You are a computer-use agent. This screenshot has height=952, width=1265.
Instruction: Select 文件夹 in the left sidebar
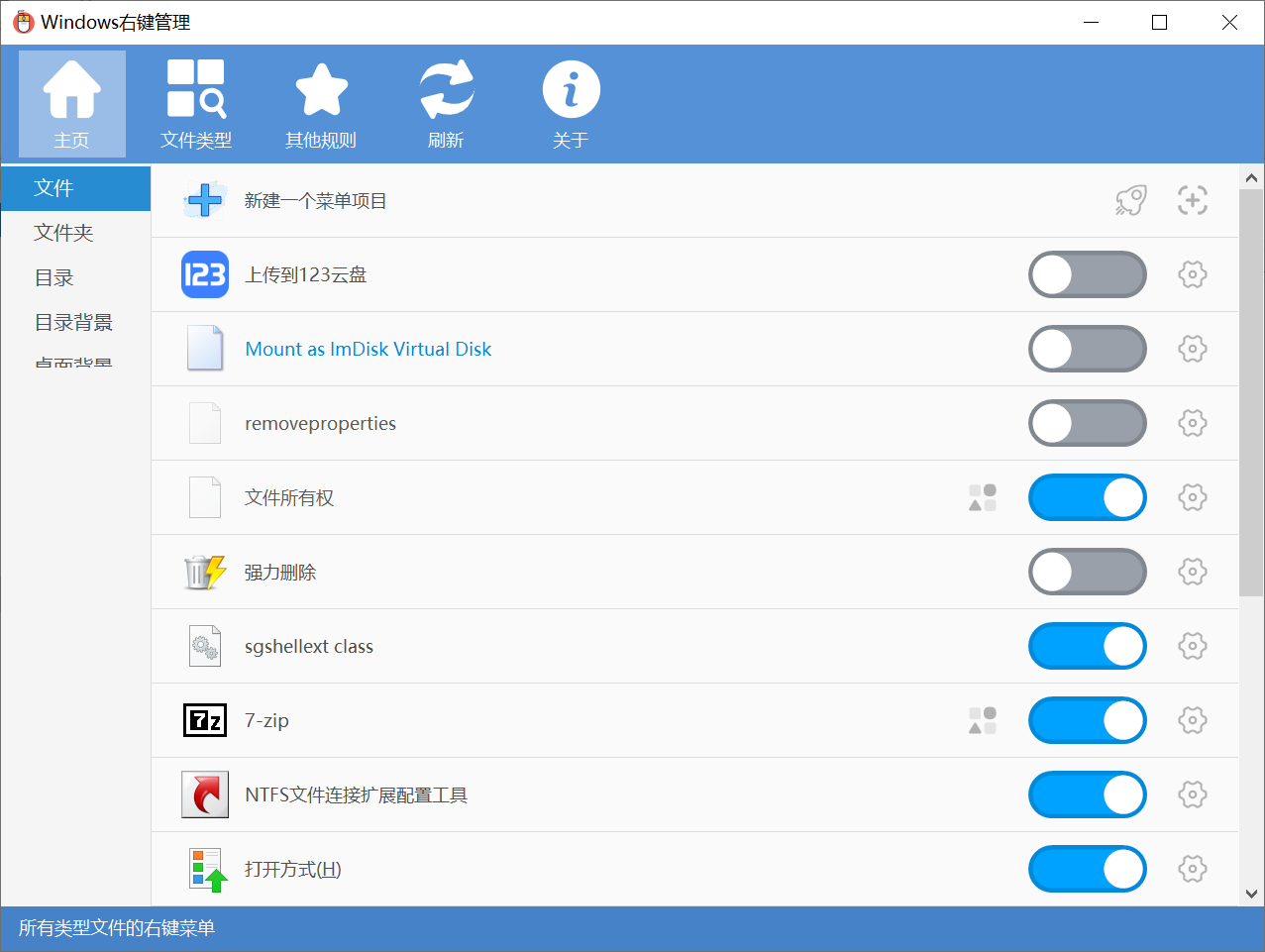pyautogui.click(x=75, y=233)
